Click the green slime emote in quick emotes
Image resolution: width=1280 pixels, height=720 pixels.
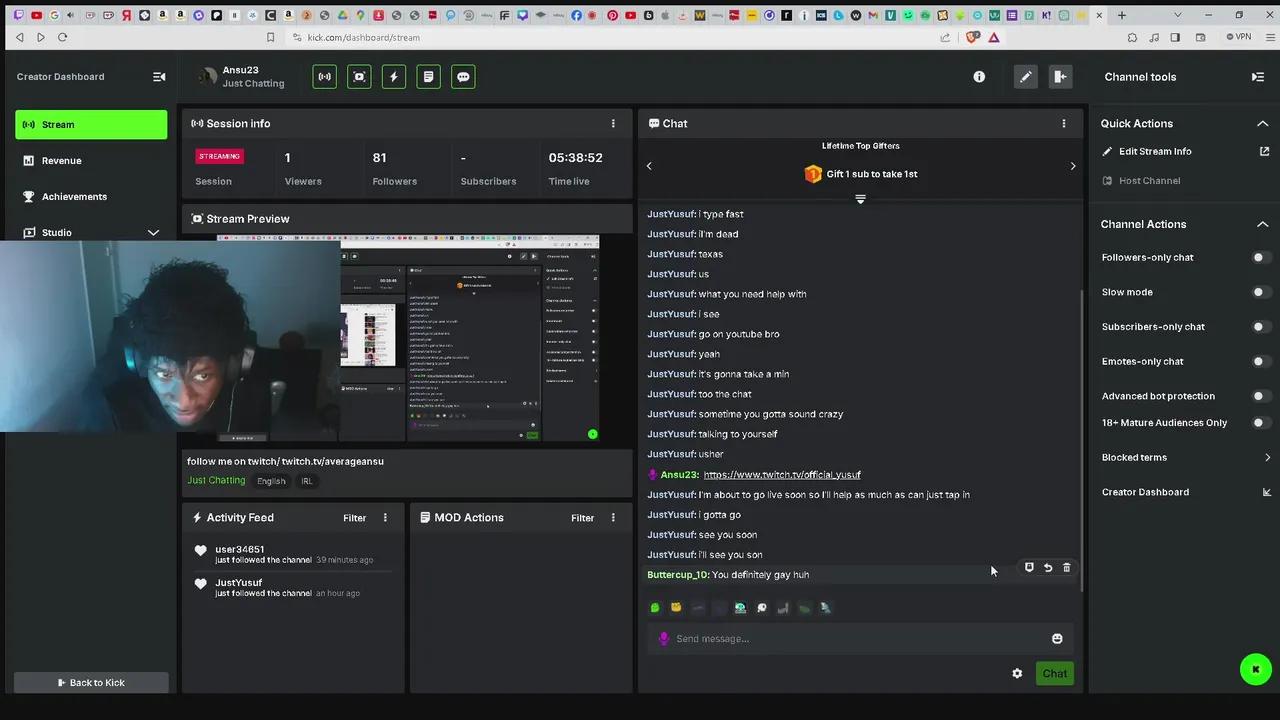point(655,607)
